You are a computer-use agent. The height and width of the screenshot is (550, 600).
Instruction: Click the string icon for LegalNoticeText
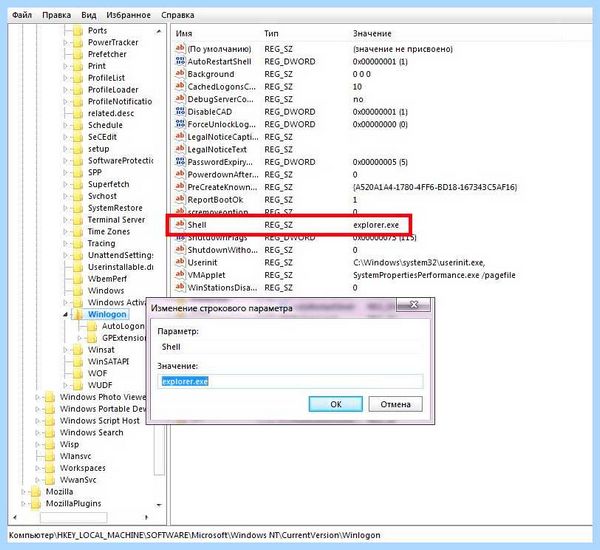click(180, 149)
